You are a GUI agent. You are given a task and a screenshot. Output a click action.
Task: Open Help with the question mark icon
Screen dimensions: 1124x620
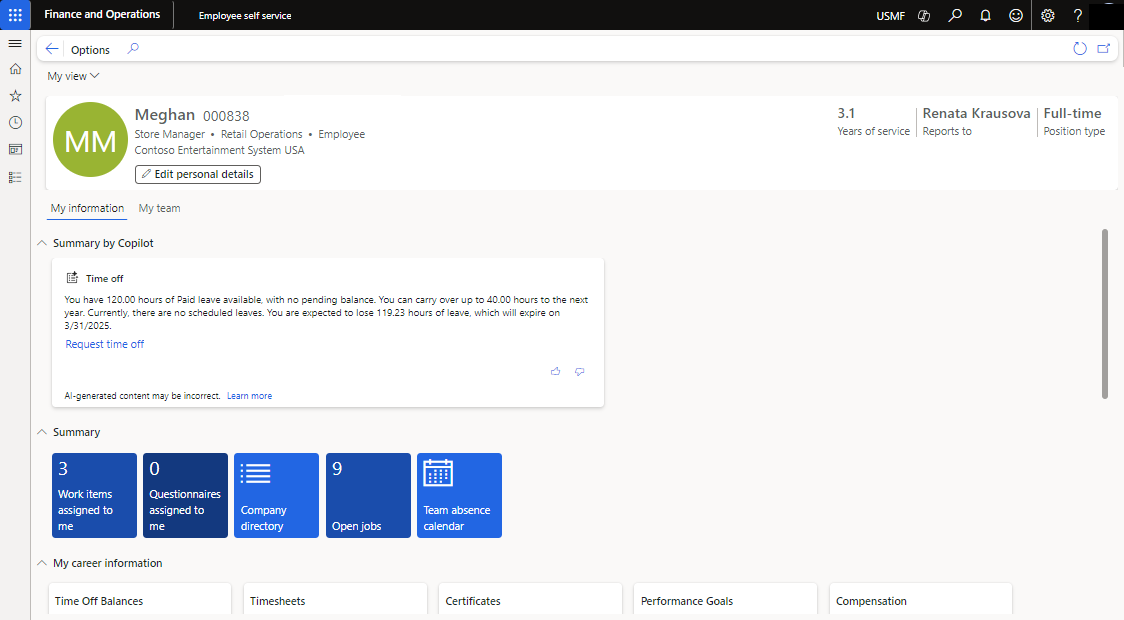pos(1077,15)
